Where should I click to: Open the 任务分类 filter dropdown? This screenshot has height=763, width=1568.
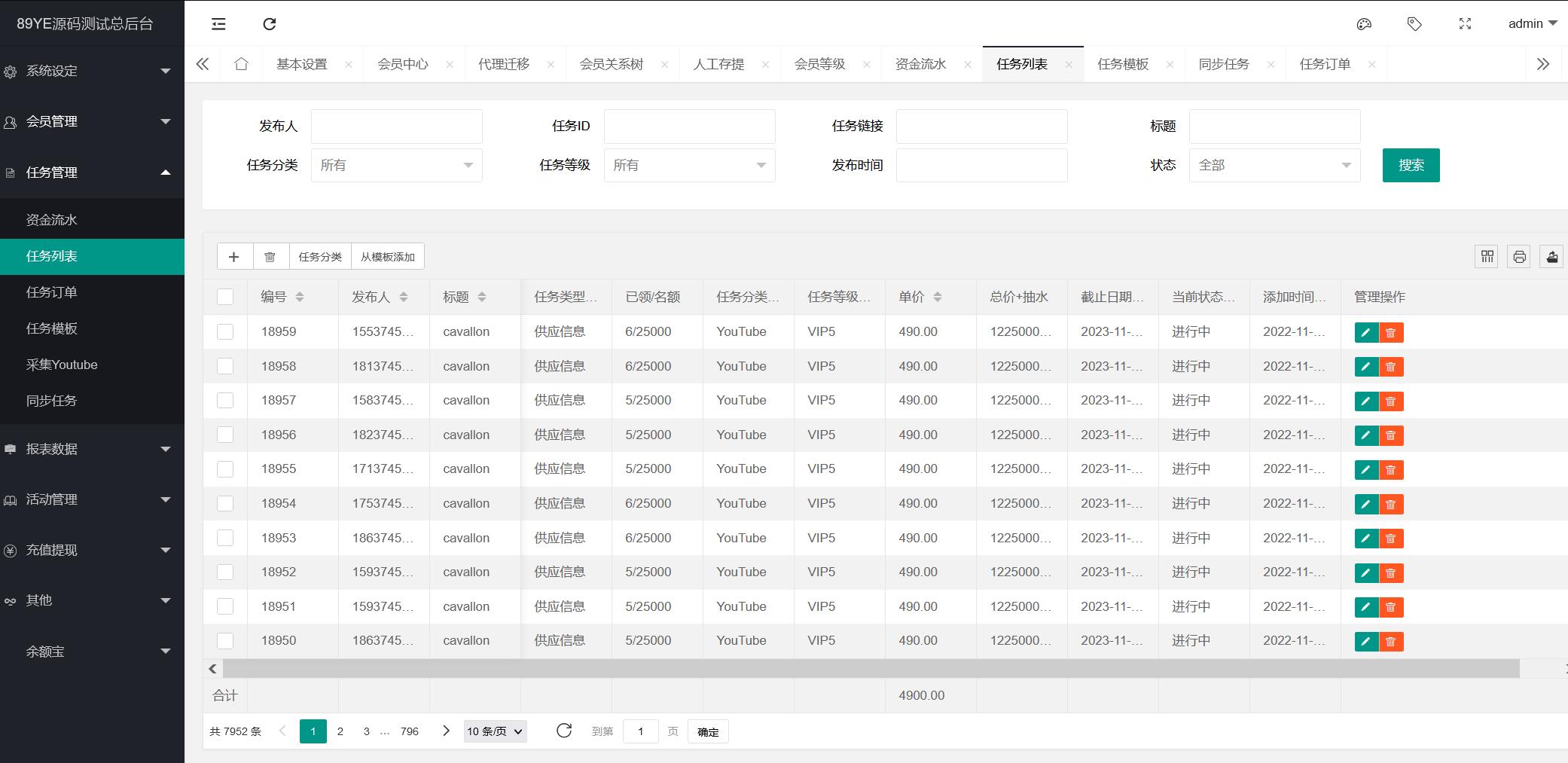click(397, 165)
